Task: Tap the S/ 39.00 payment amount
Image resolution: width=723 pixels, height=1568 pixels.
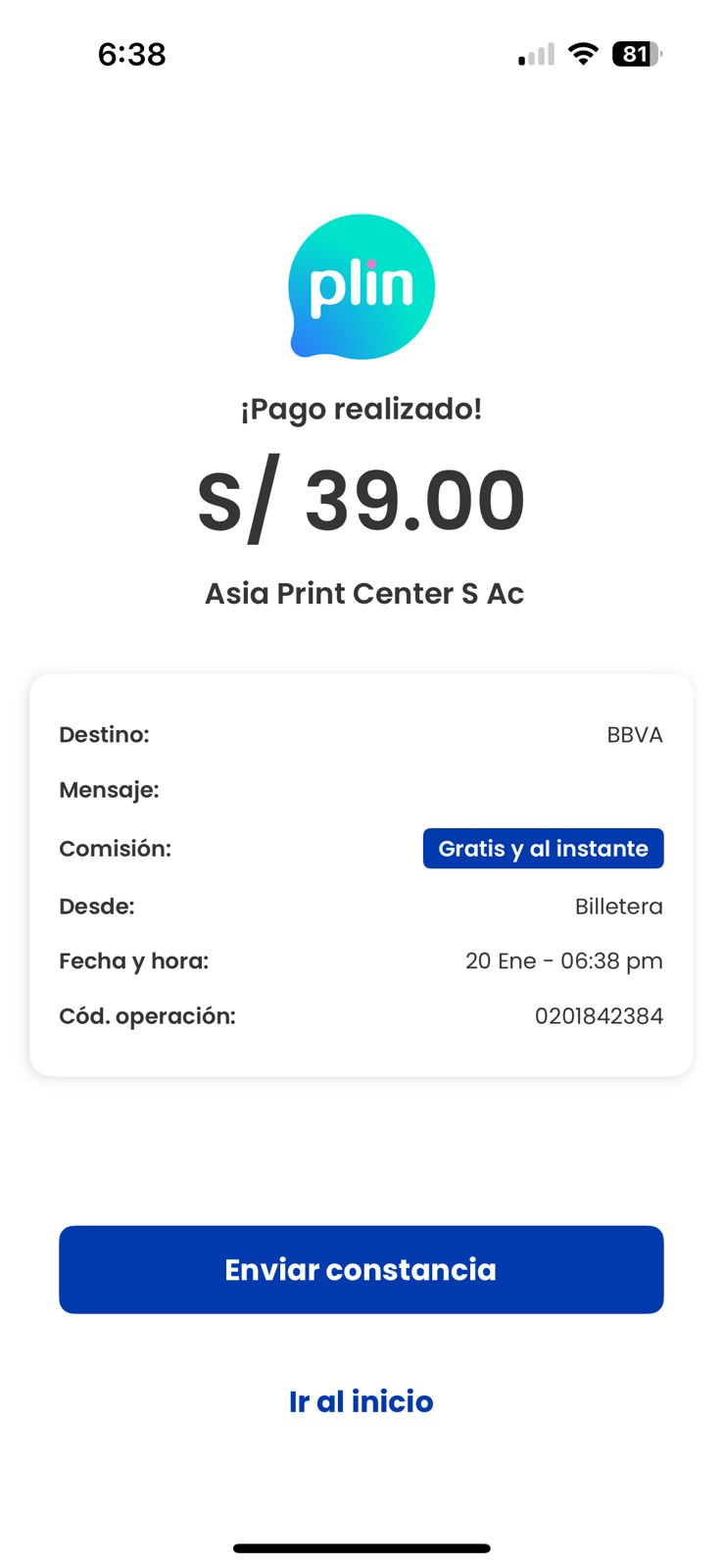Action: point(361,501)
